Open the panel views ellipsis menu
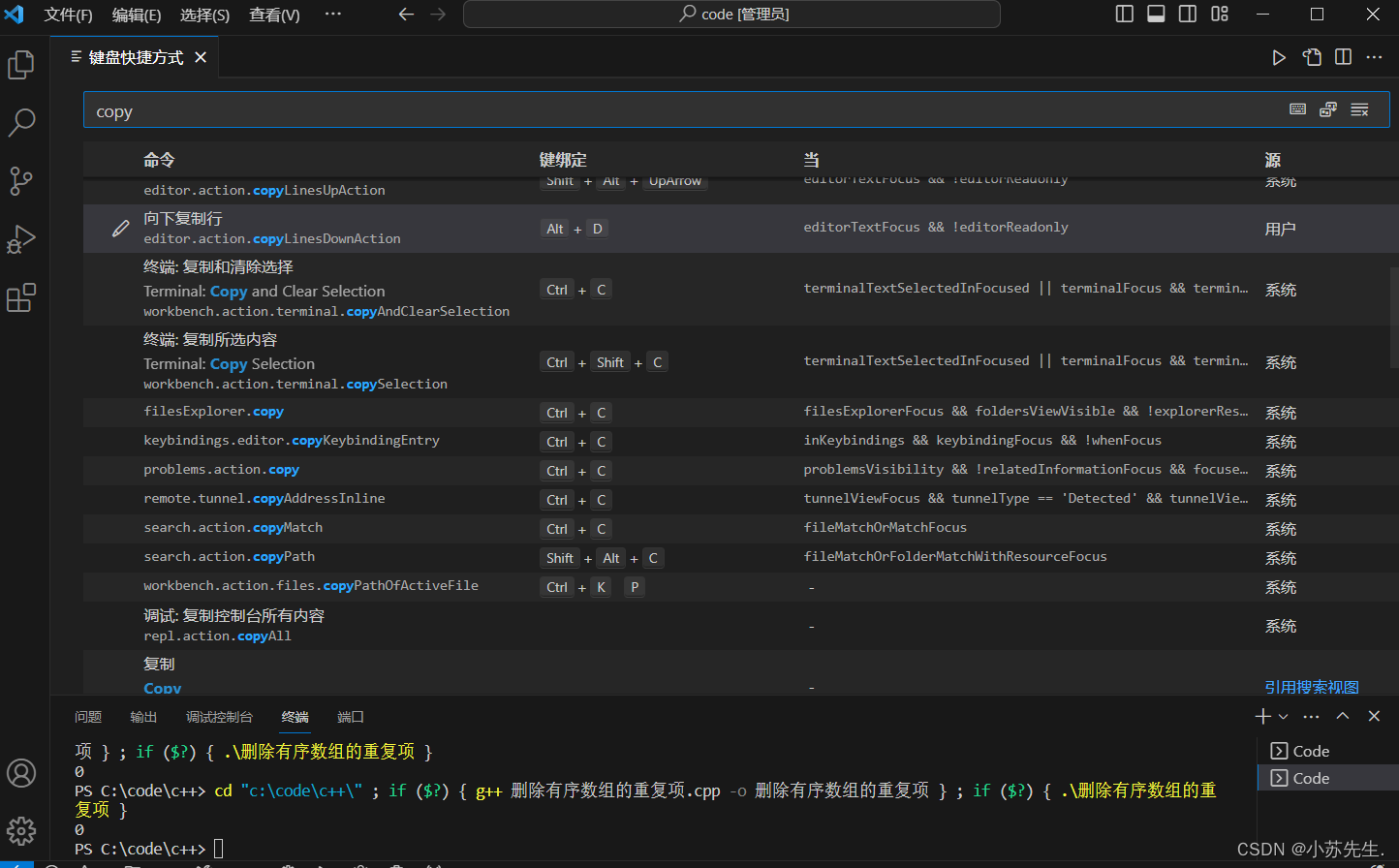Image resolution: width=1399 pixels, height=868 pixels. (1311, 716)
